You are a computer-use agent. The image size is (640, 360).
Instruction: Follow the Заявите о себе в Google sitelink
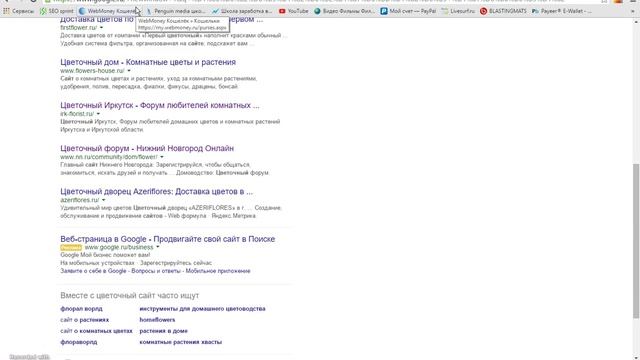[x=93, y=271]
